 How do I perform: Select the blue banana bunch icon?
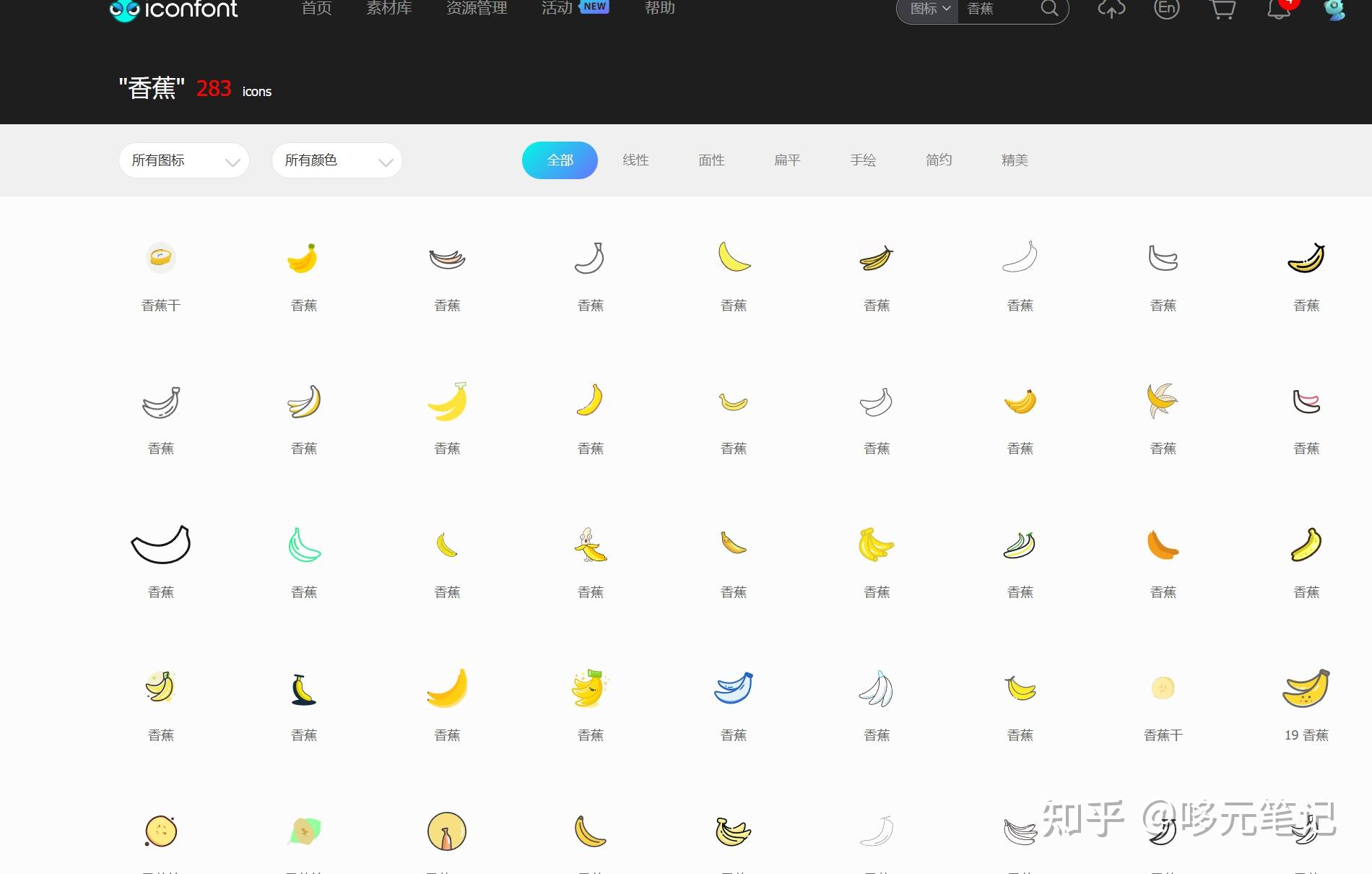734,688
